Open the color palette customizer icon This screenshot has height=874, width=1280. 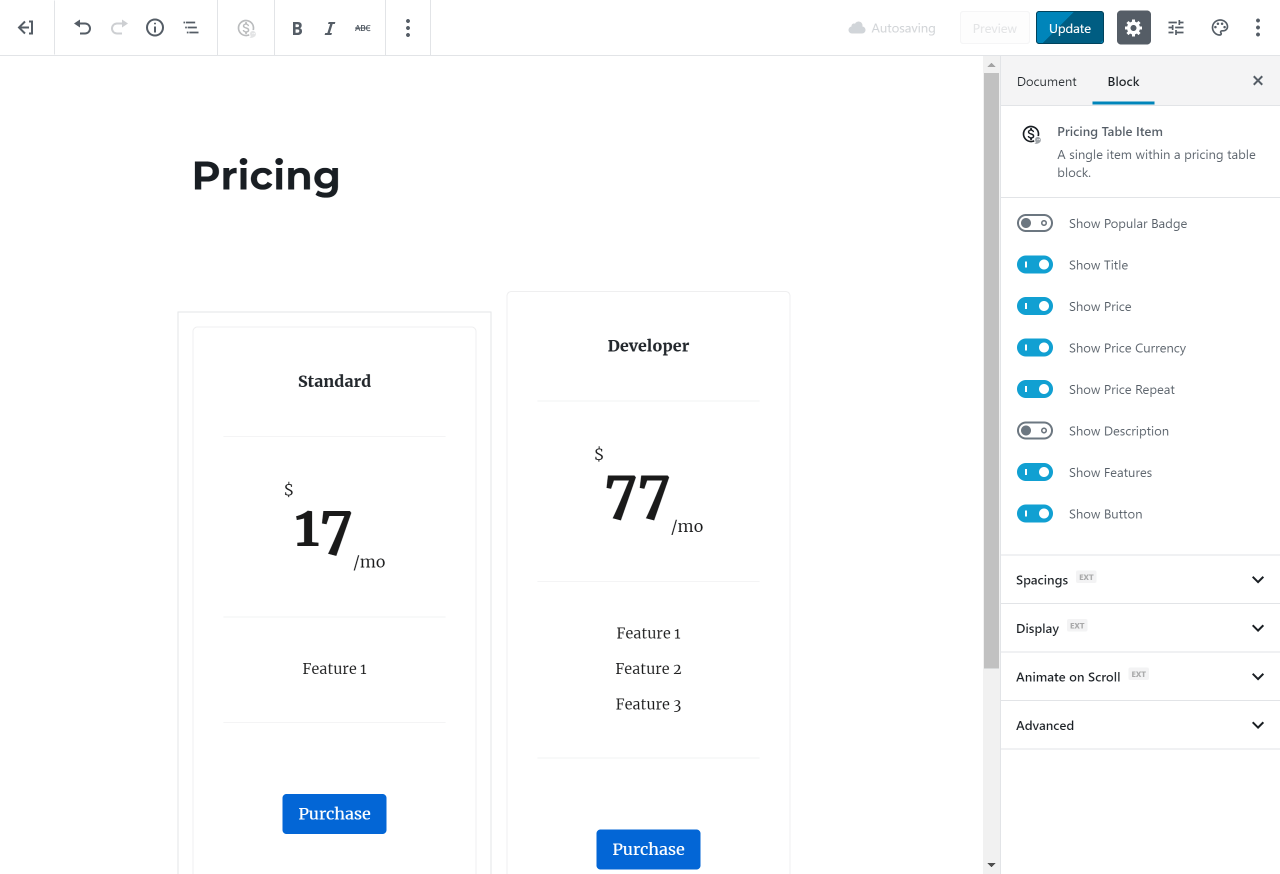(1219, 28)
